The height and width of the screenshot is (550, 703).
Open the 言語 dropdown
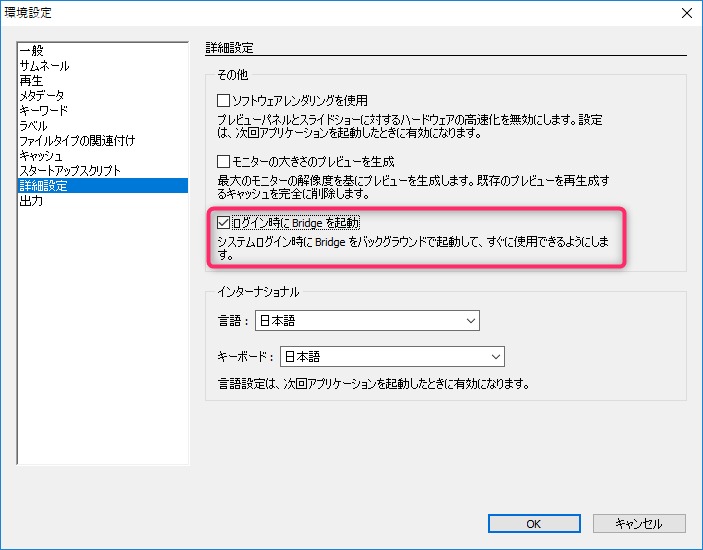point(366,321)
